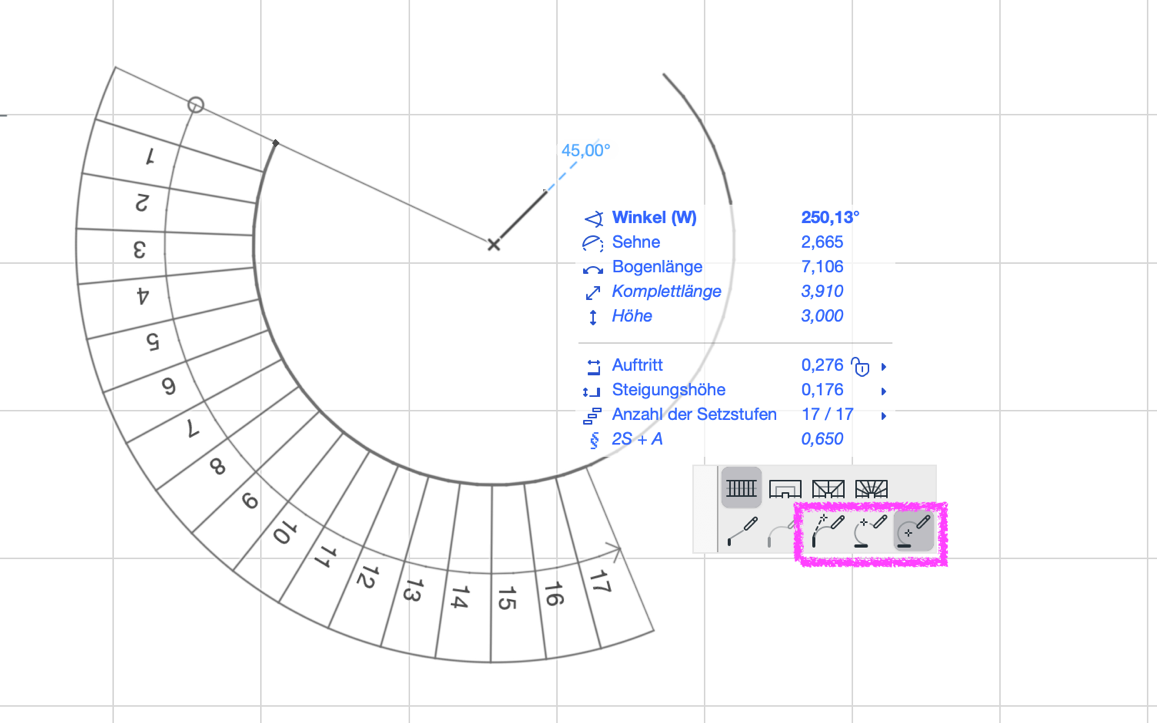This screenshot has width=1157, height=723.
Task: Click stair step number 10
Action: click(284, 532)
